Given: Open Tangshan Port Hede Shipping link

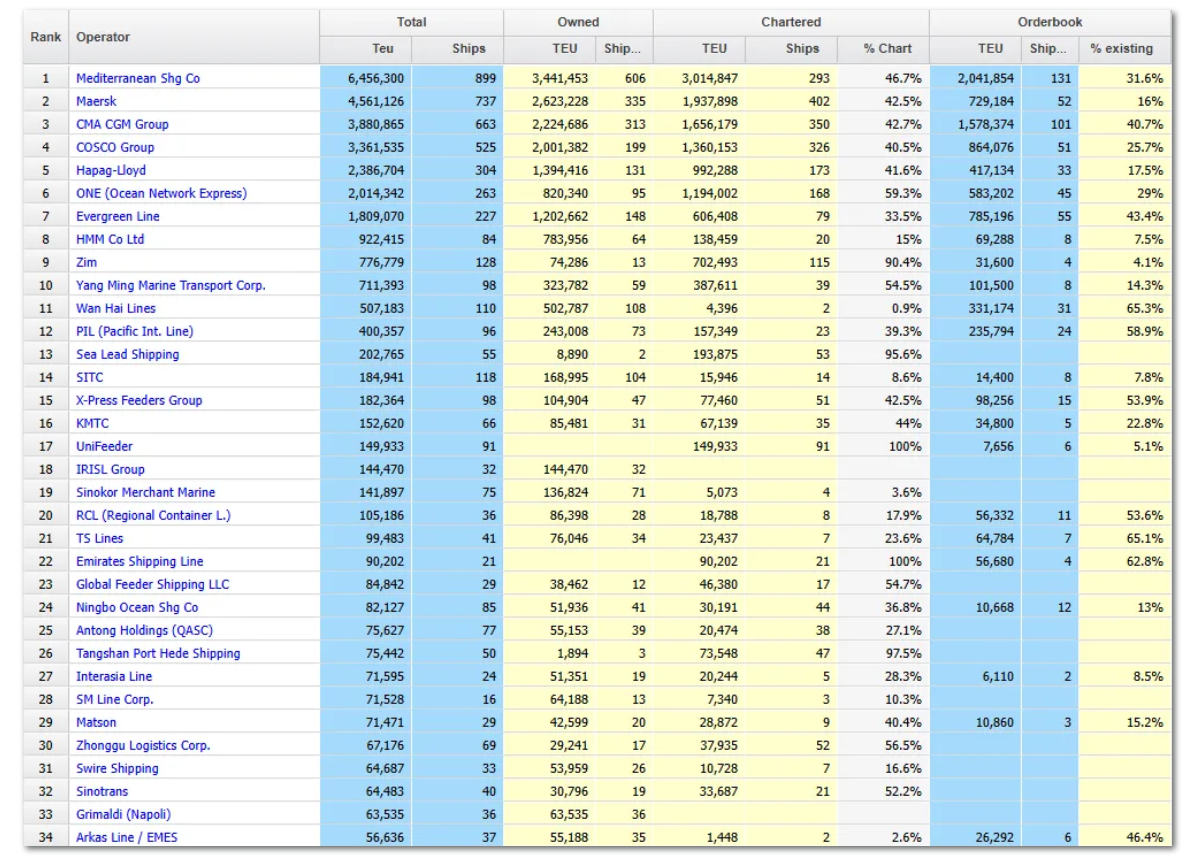Looking at the screenshot, I should [x=158, y=653].
